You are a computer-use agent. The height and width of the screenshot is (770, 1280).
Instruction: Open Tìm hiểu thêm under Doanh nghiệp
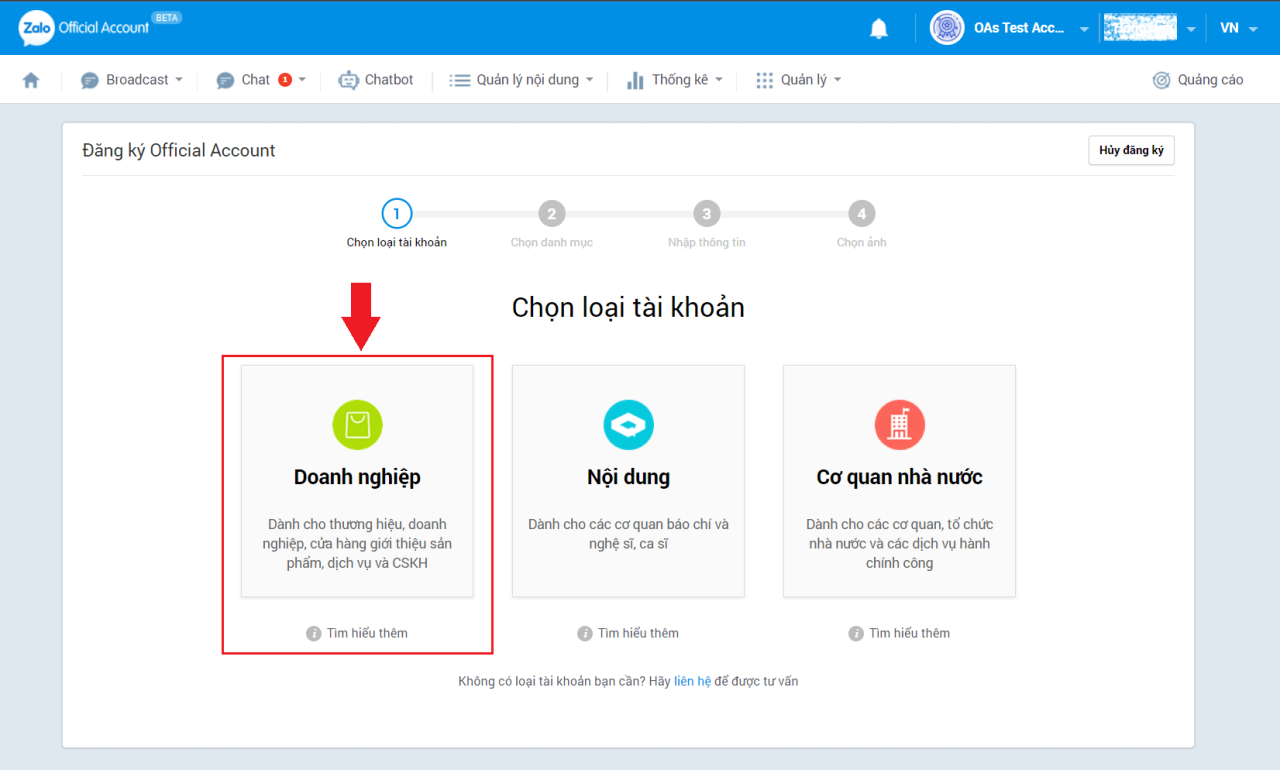(357, 633)
